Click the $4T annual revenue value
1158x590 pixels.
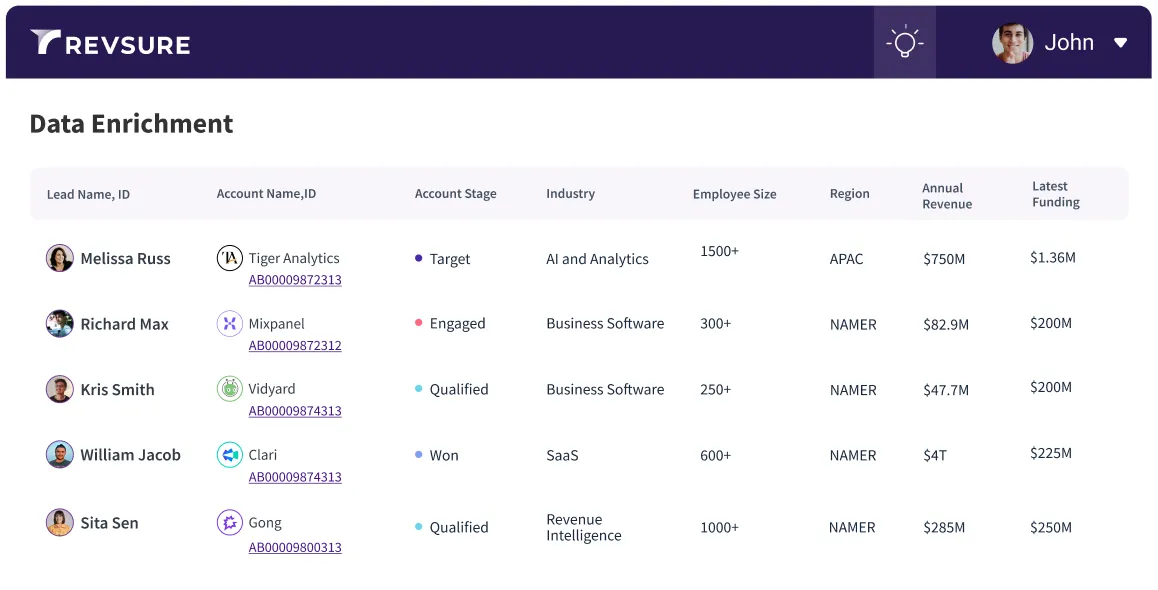(x=935, y=456)
